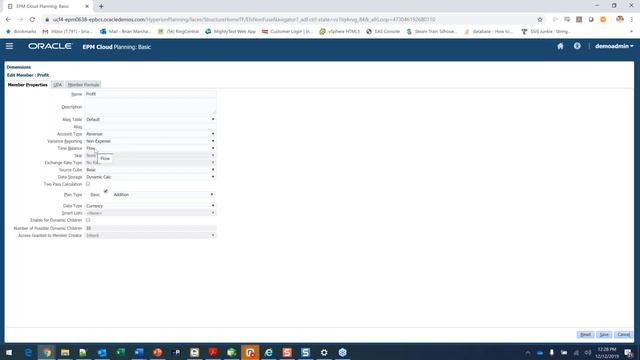The image size is (640, 360).
Task: Open the Bookmarks folder in bookmarks bar
Action: [x=21, y=31]
